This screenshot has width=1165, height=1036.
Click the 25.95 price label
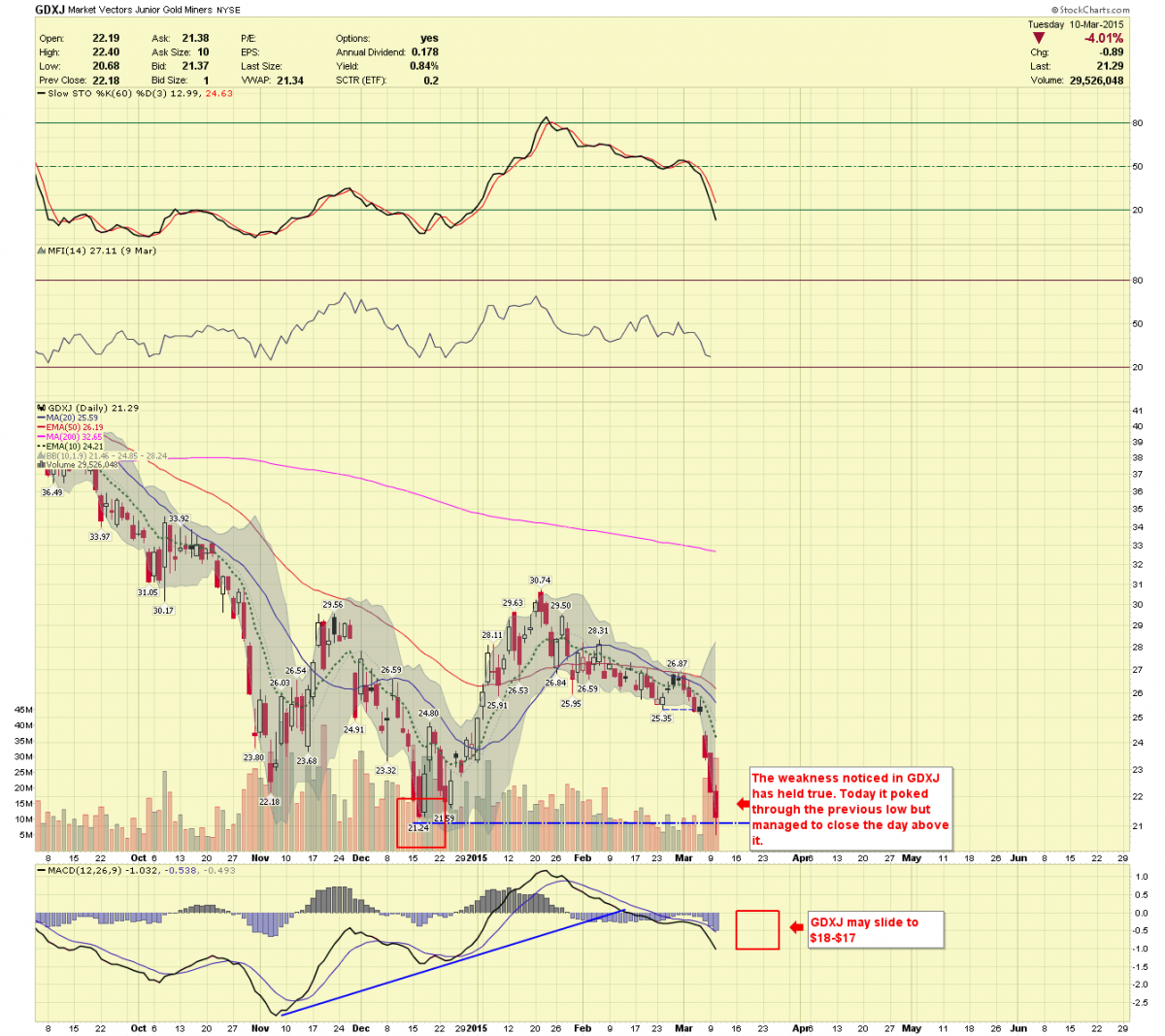[571, 704]
